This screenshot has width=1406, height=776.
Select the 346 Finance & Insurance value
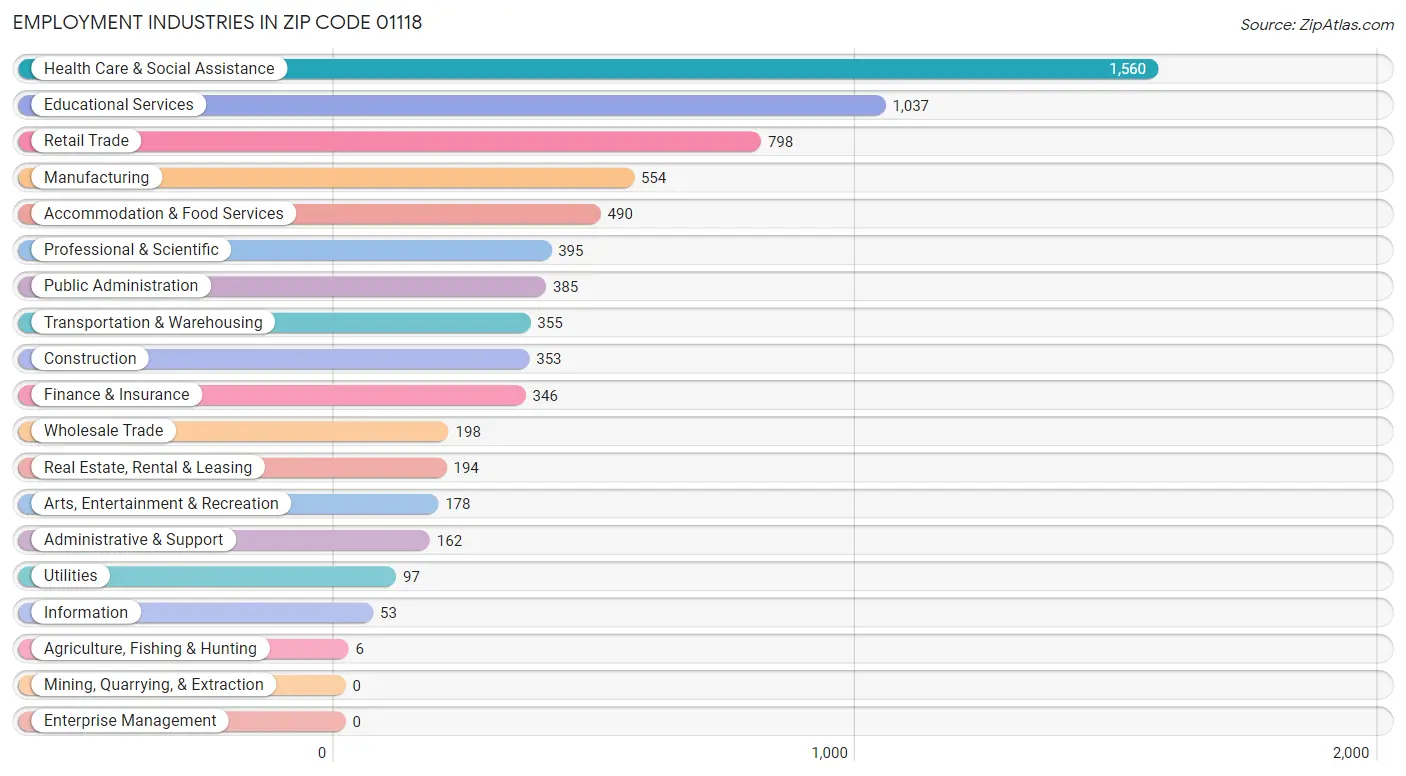545,396
